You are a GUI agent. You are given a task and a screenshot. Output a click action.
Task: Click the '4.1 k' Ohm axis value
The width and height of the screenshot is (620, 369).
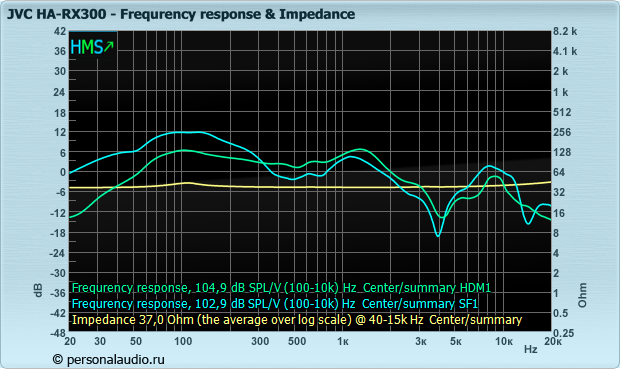coord(565,51)
